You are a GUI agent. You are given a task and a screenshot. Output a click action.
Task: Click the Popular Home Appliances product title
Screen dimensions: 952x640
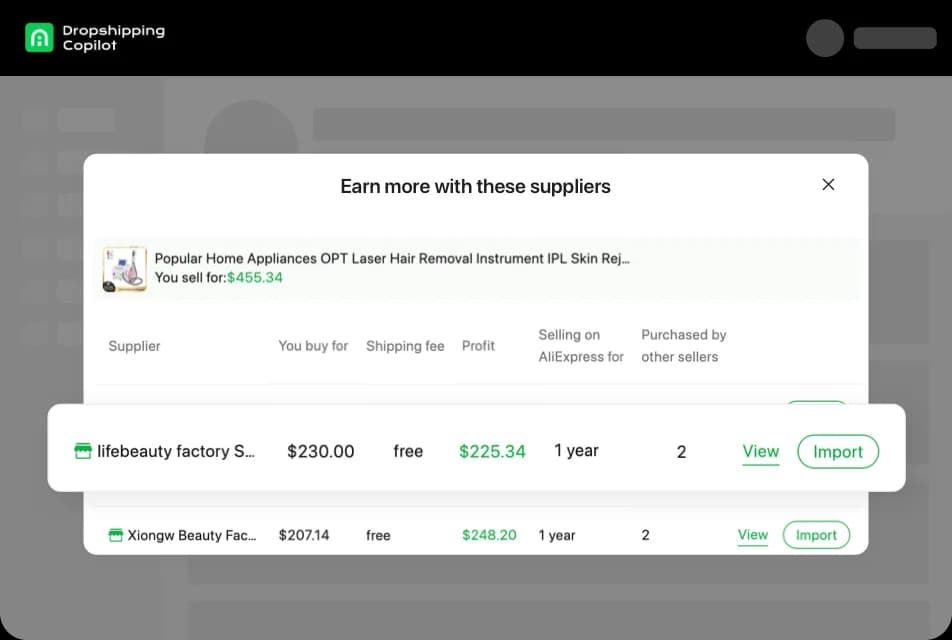(x=392, y=259)
